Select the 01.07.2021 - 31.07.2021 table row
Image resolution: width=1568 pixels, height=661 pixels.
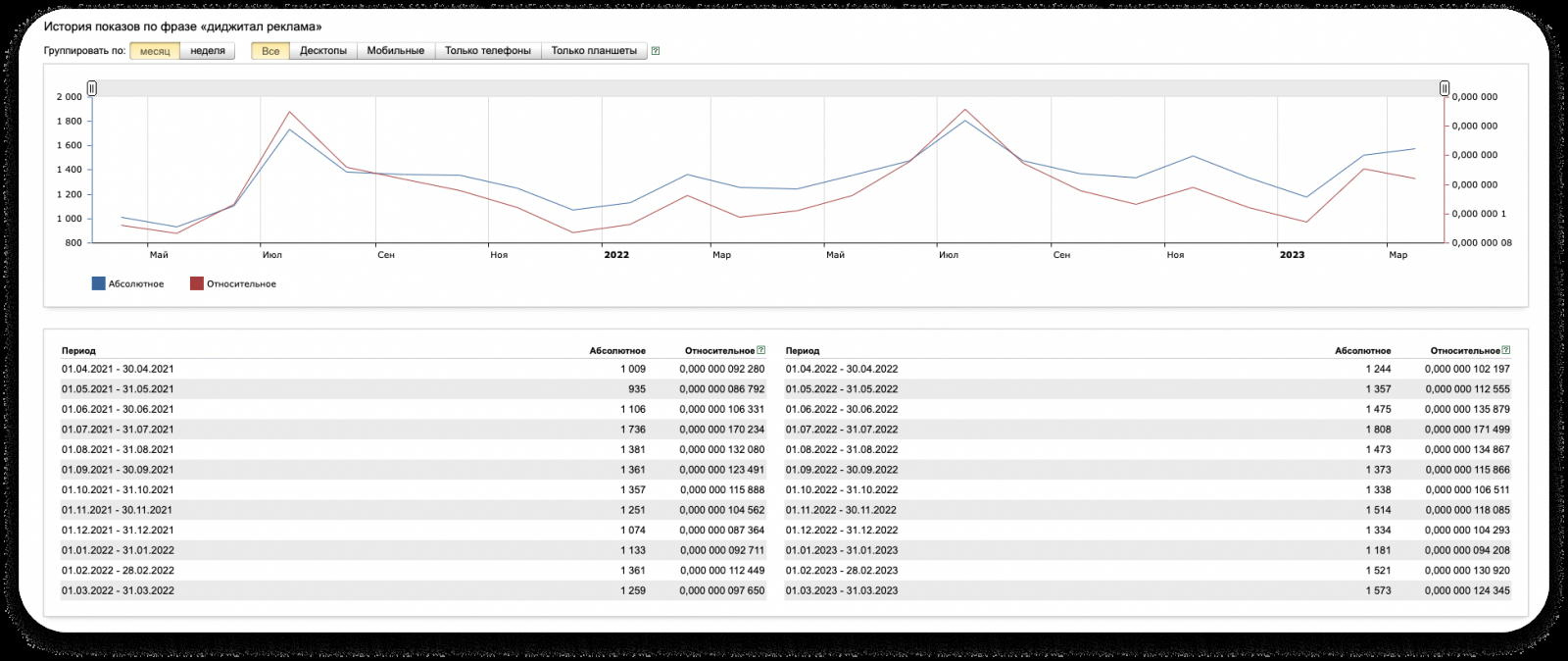click(118, 430)
